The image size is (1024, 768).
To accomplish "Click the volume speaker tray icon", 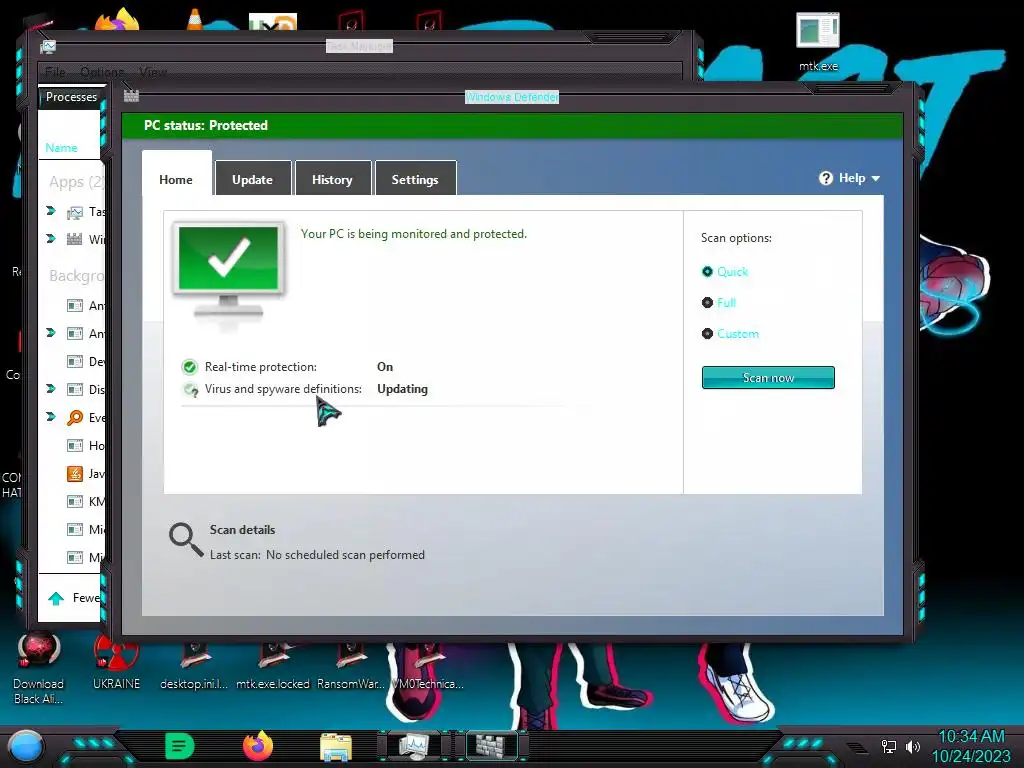I will (913, 746).
